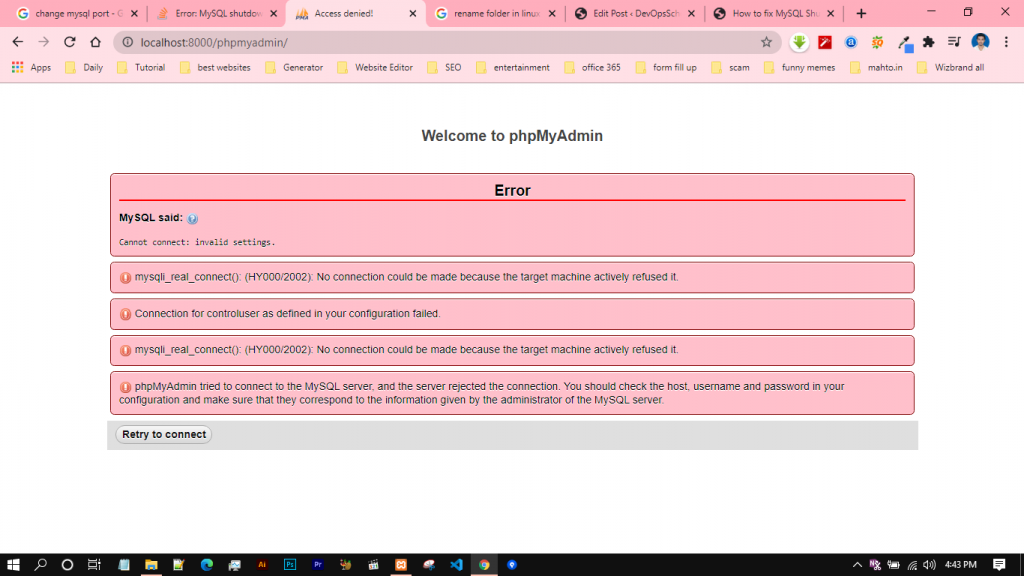Open Chrome's three-dot menu

(1006, 42)
